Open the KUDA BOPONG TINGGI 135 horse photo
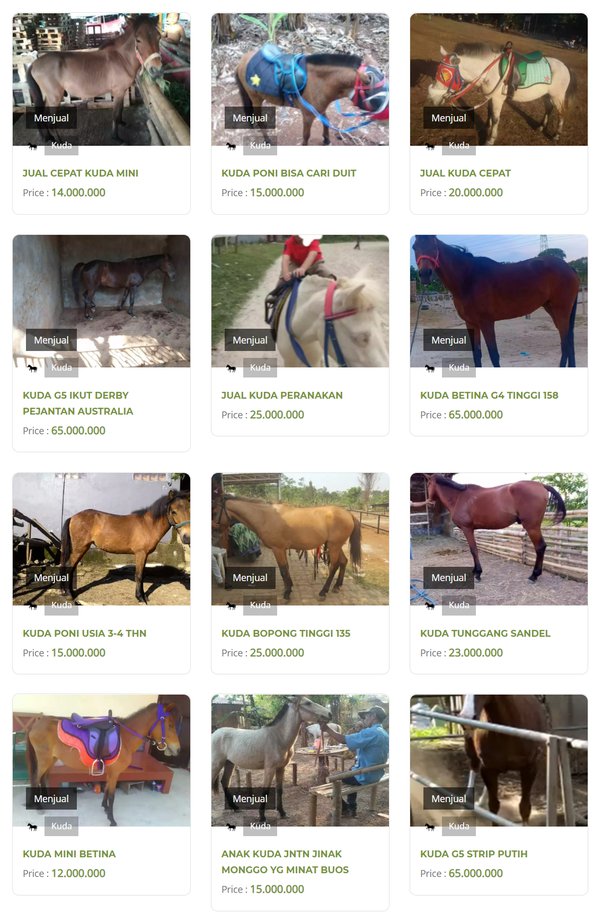This screenshot has width=602, height=913. 300,539
